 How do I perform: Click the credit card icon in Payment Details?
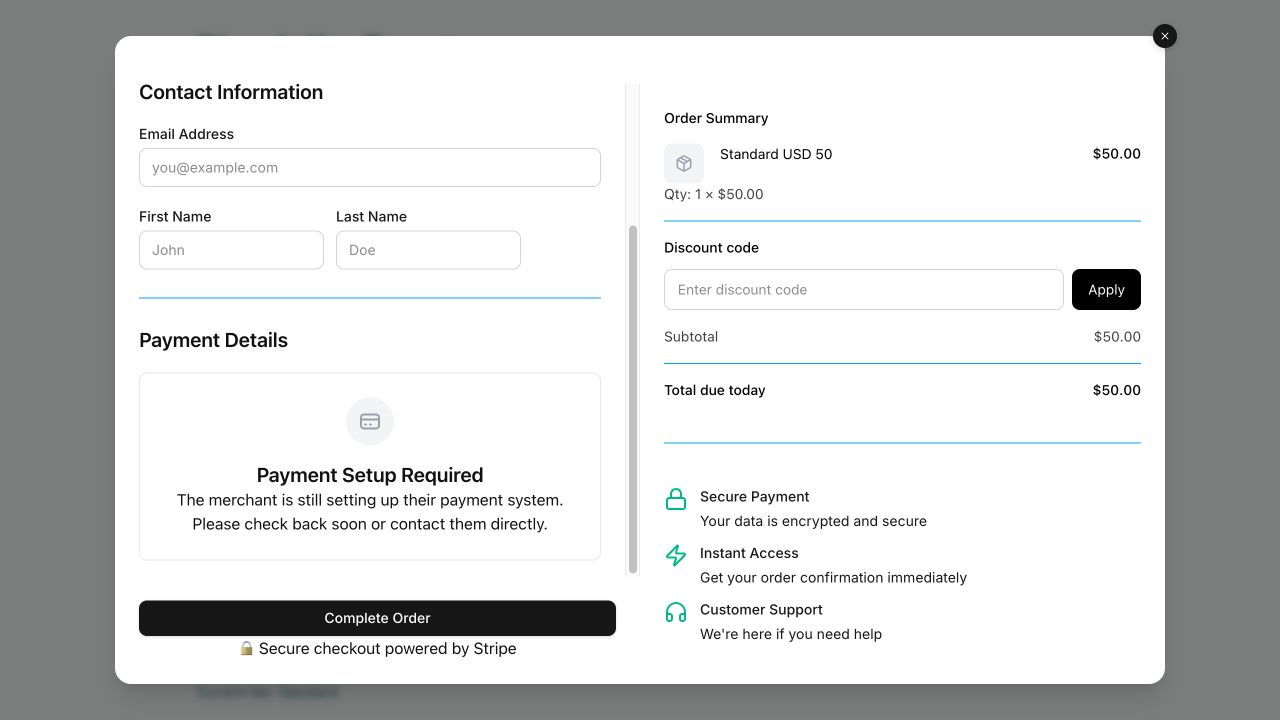[x=370, y=421]
